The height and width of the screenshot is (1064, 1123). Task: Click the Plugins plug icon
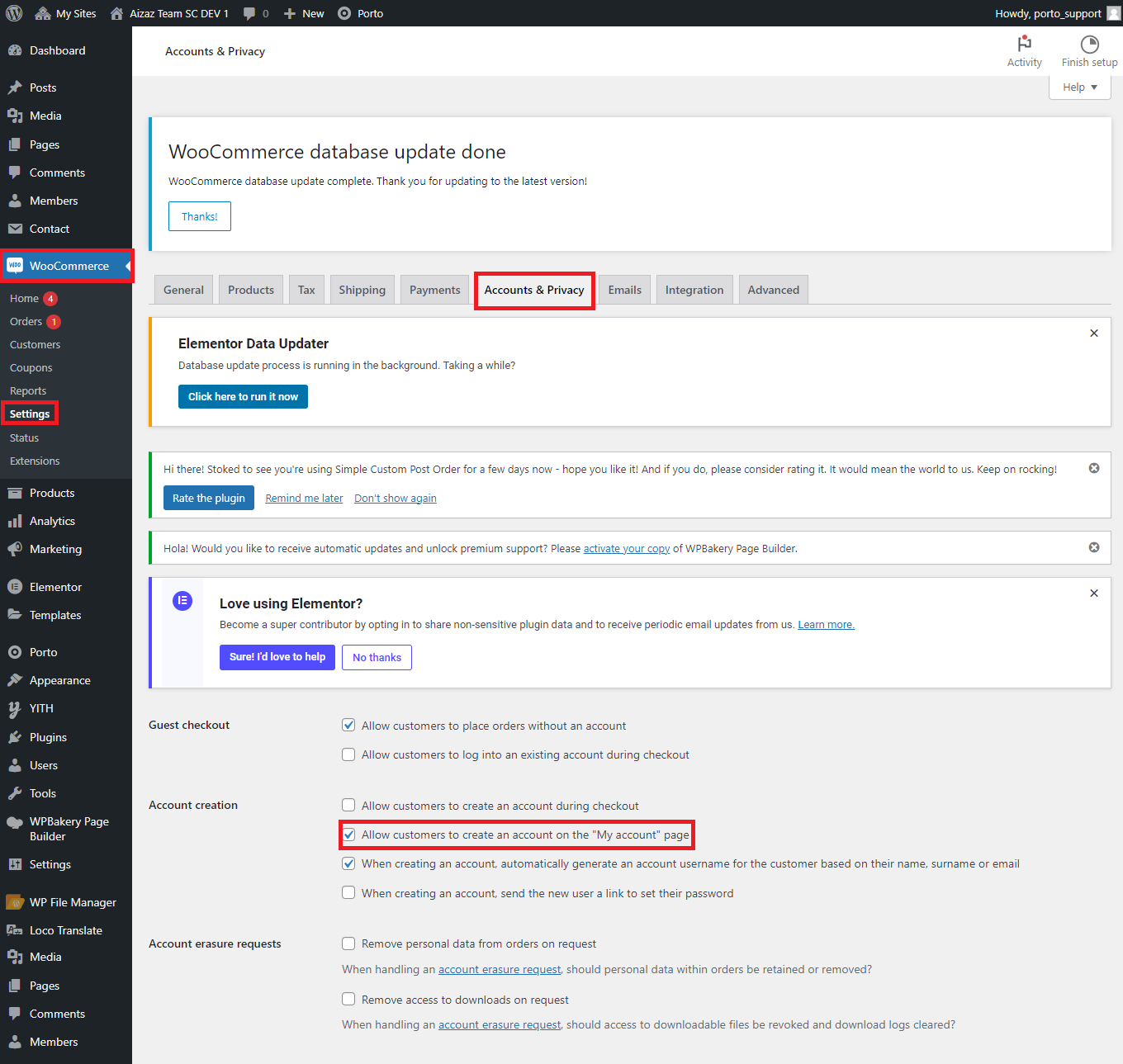[15, 737]
